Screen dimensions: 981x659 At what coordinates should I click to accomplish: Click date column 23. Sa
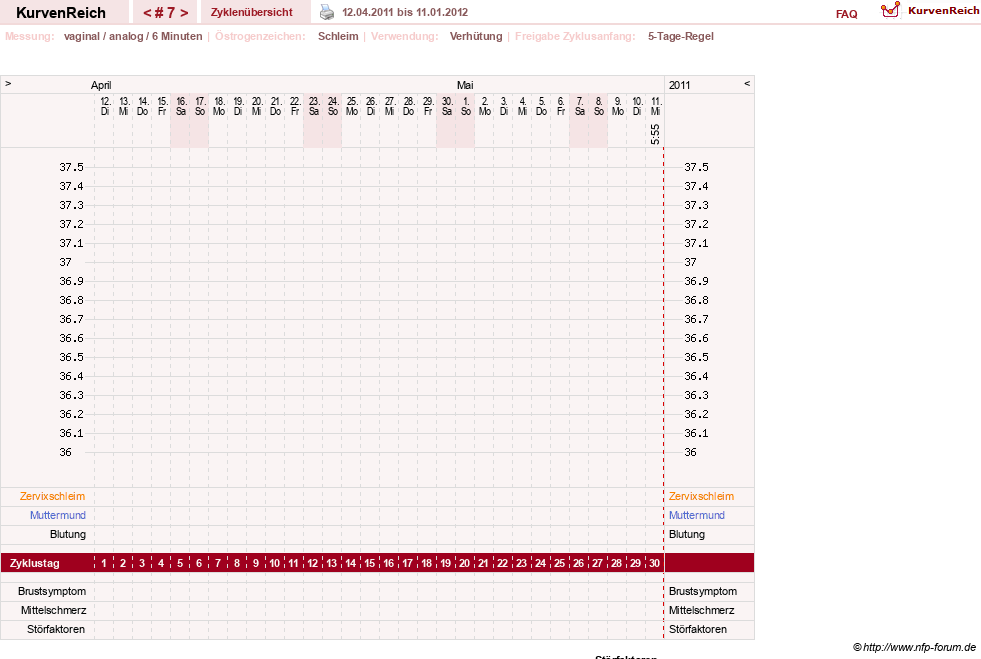(313, 106)
